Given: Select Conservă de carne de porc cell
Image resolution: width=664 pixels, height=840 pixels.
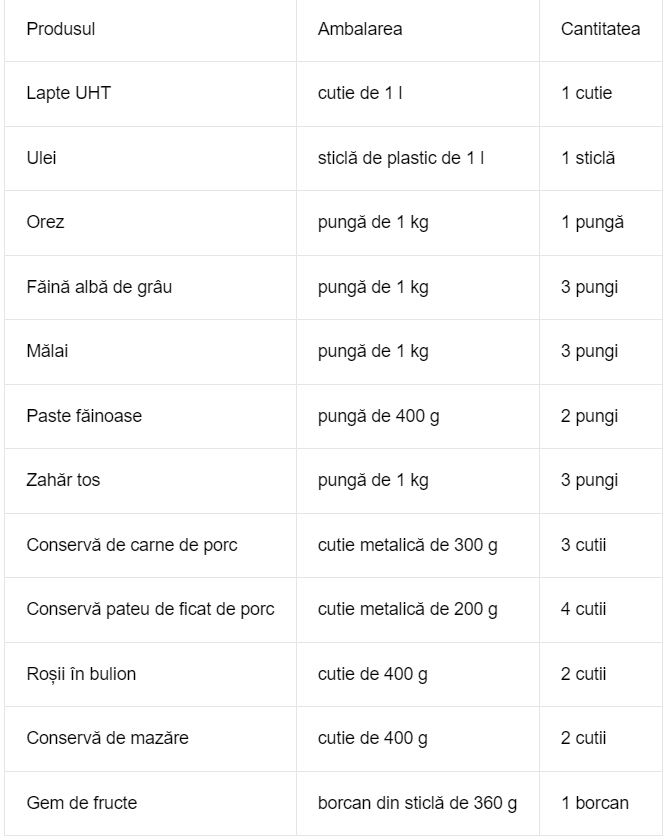Looking at the screenshot, I should 151,546.
